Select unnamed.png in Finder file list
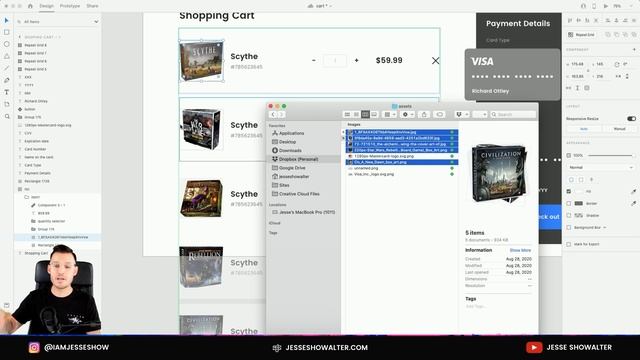This screenshot has height=360, width=640. [x=366, y=168]
